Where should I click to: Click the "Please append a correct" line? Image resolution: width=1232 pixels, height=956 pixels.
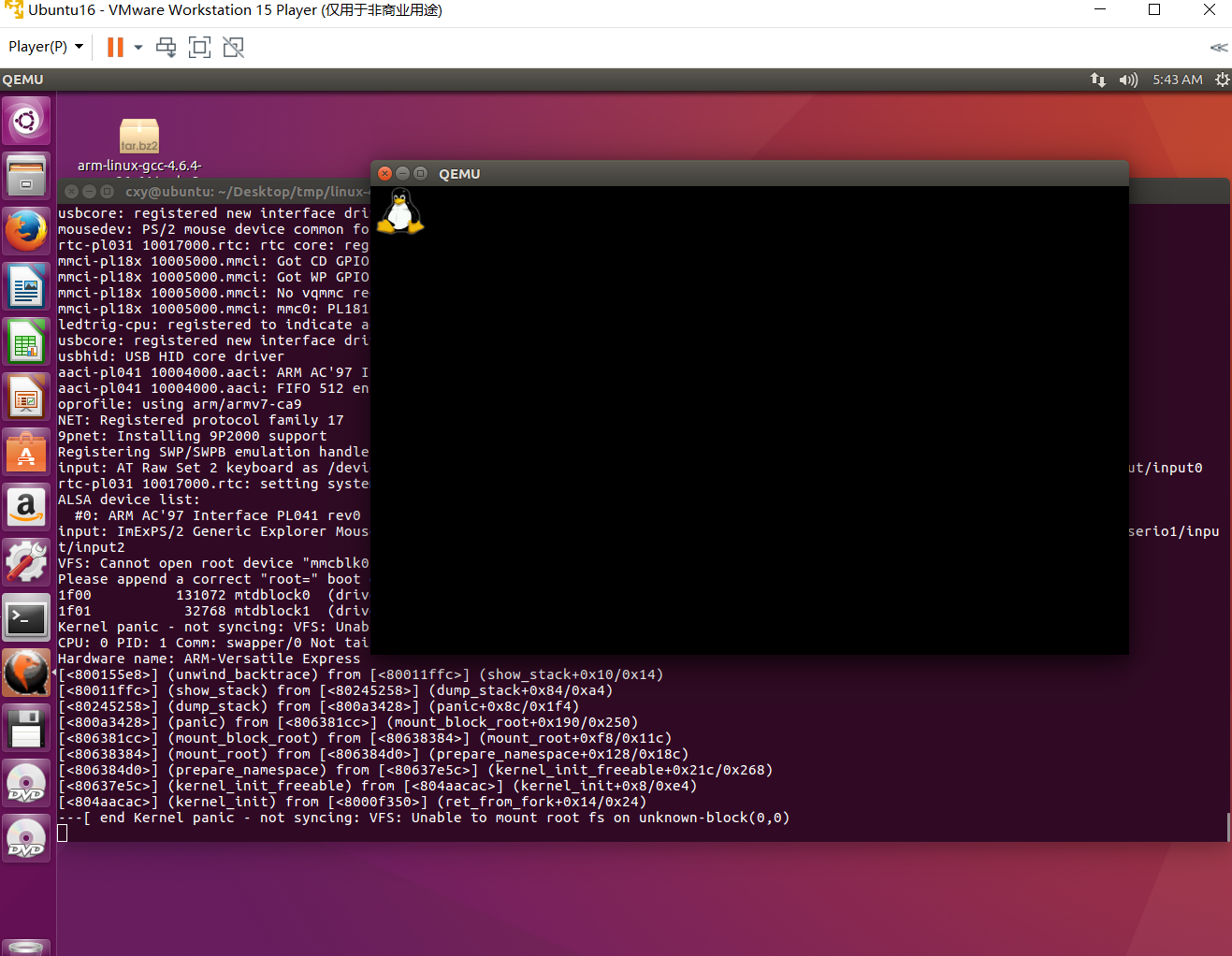point(213,579)
